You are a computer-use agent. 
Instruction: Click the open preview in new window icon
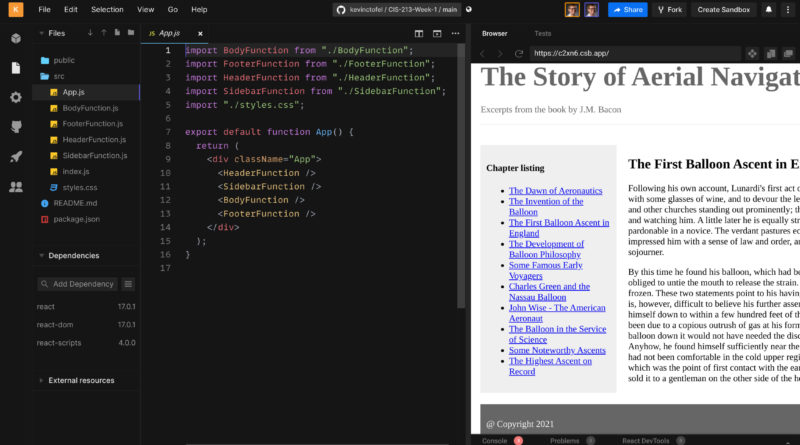point(788,54)
